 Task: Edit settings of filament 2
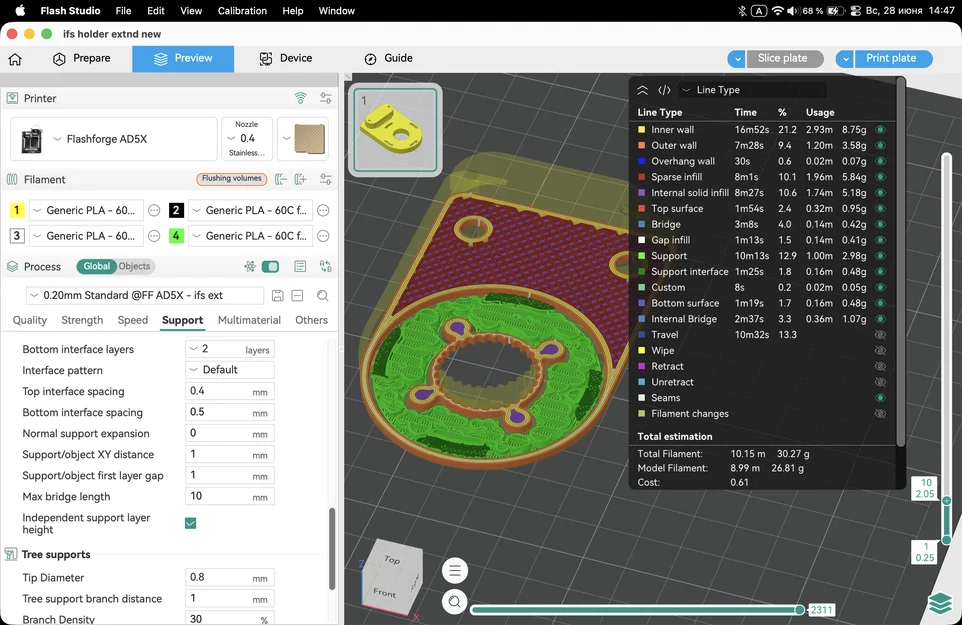pos(323,210)
